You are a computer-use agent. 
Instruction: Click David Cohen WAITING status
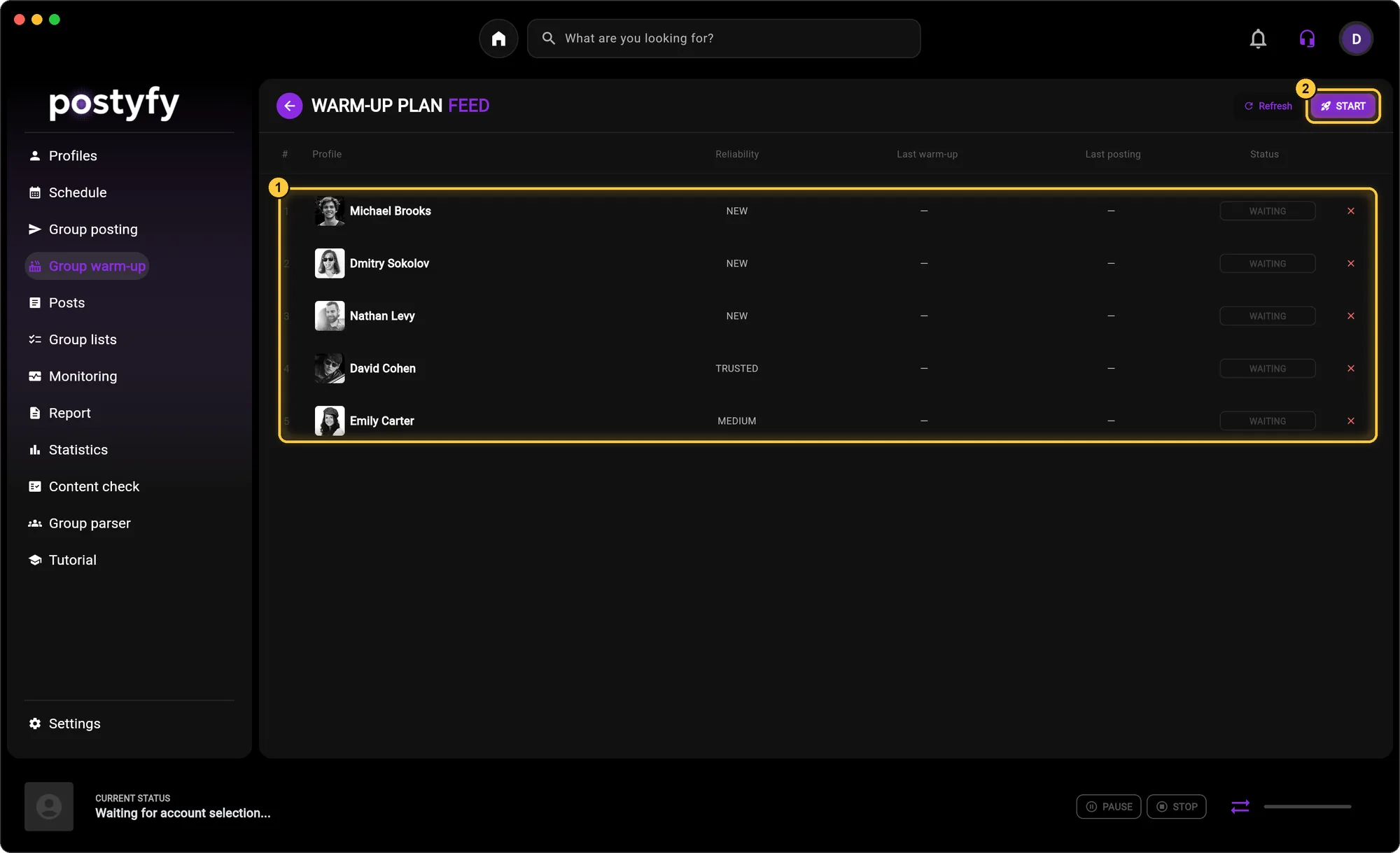coord(1268,369)
